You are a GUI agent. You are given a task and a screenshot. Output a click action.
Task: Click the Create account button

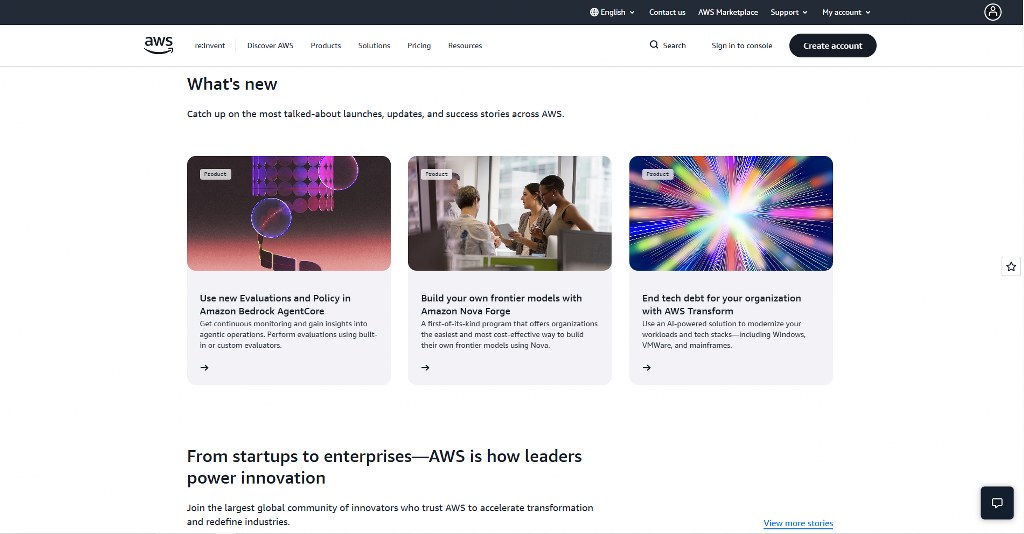tap(833, 46)
